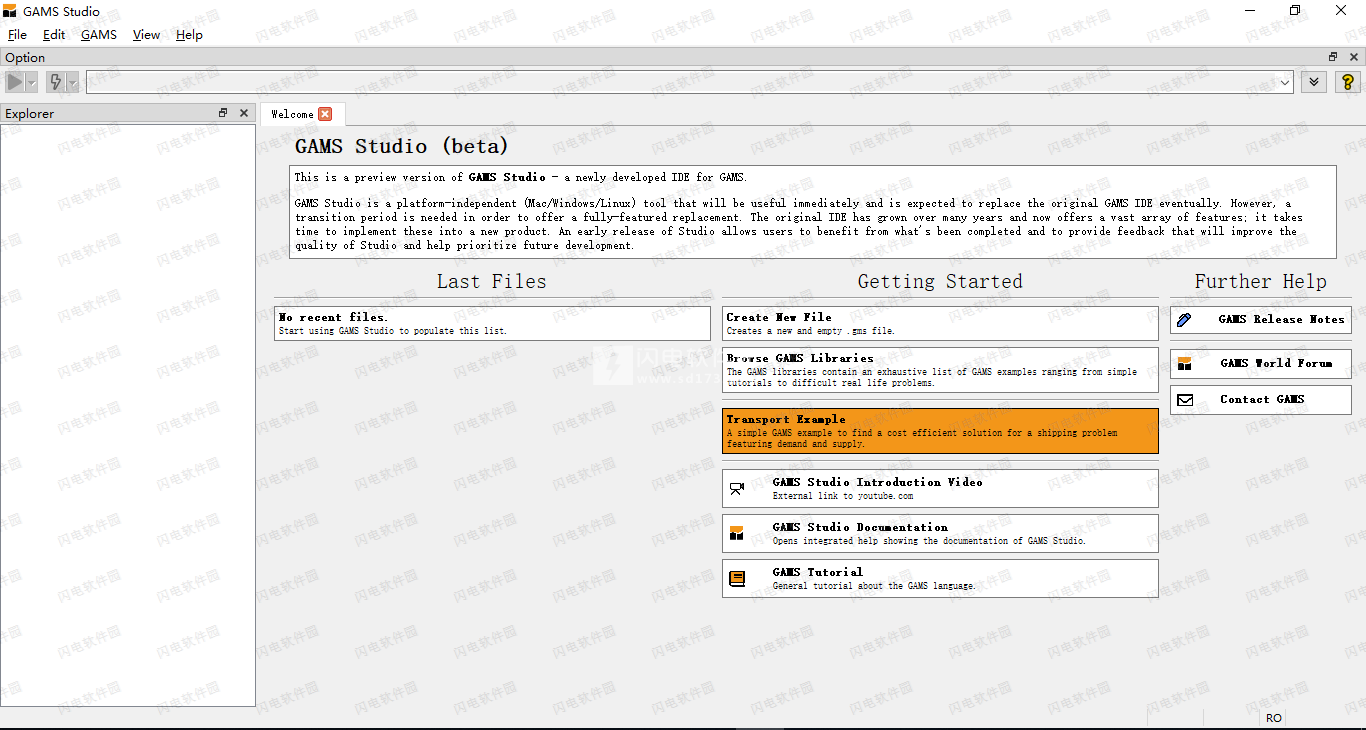Click the GAMS Studio (beta) heading

(402, 146)
